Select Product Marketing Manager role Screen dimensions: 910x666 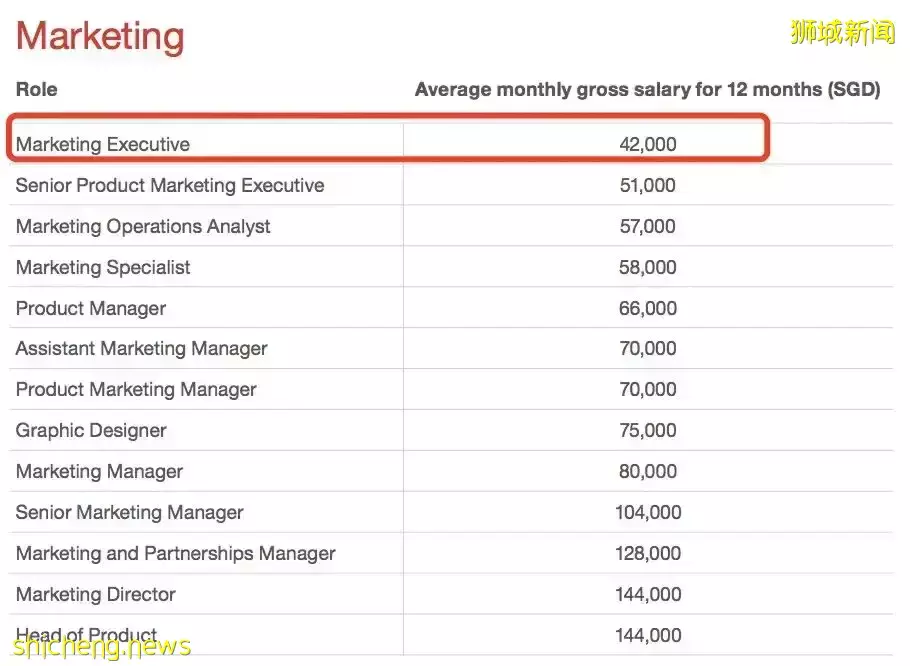tap(136, 390)
